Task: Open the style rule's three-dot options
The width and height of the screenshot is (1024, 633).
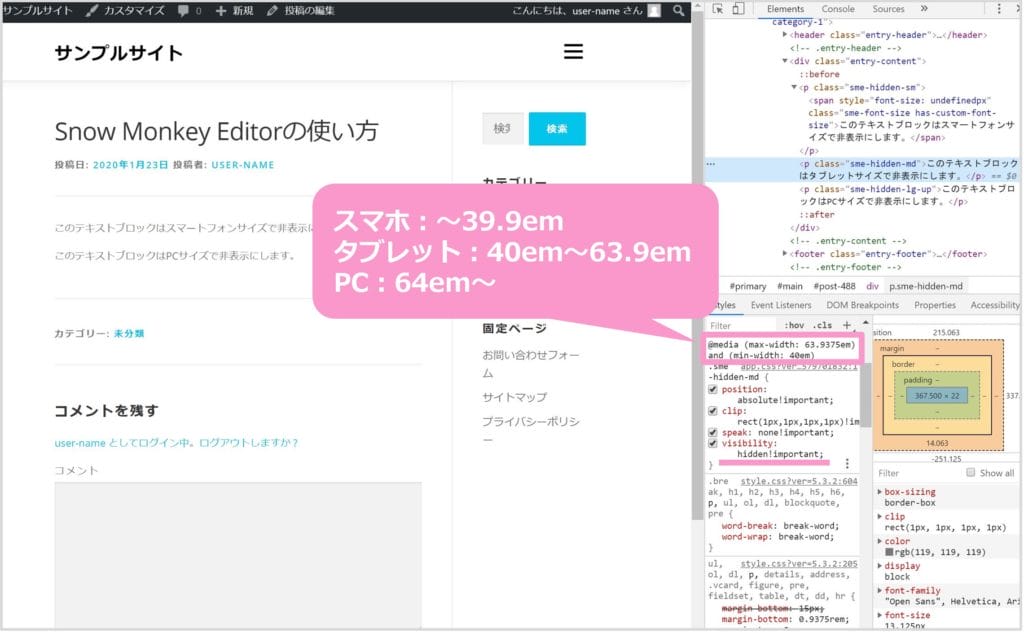Action: click(847, 464)
